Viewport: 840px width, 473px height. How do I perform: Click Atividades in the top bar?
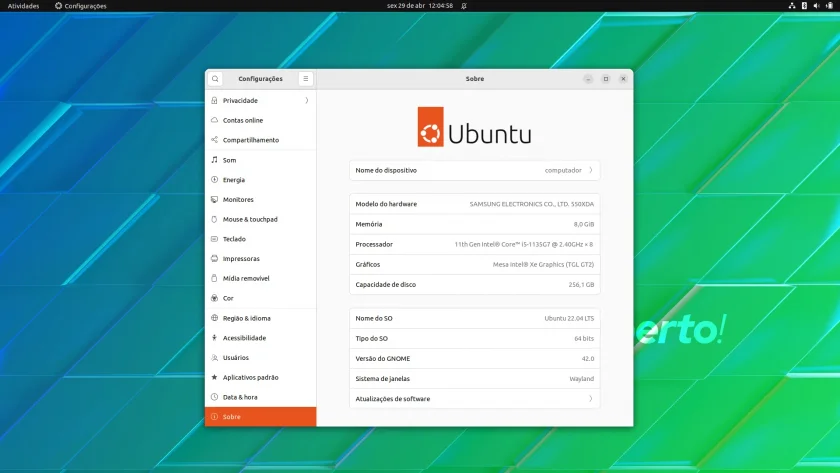click(24, 6)
